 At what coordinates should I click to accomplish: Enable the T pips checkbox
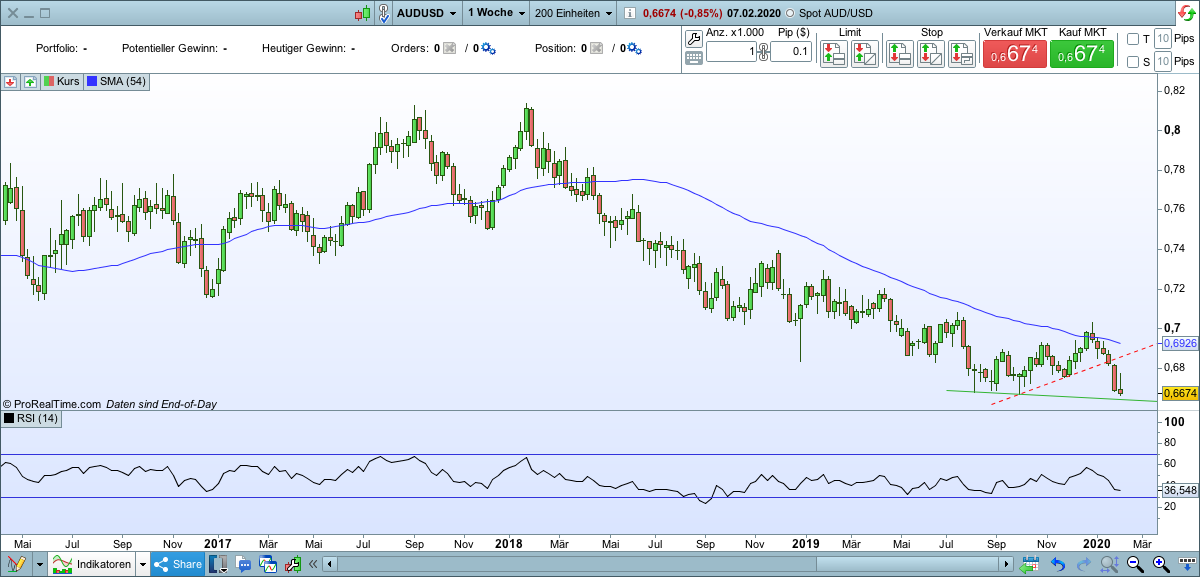pyautogui.click(x=1132, y=40)
